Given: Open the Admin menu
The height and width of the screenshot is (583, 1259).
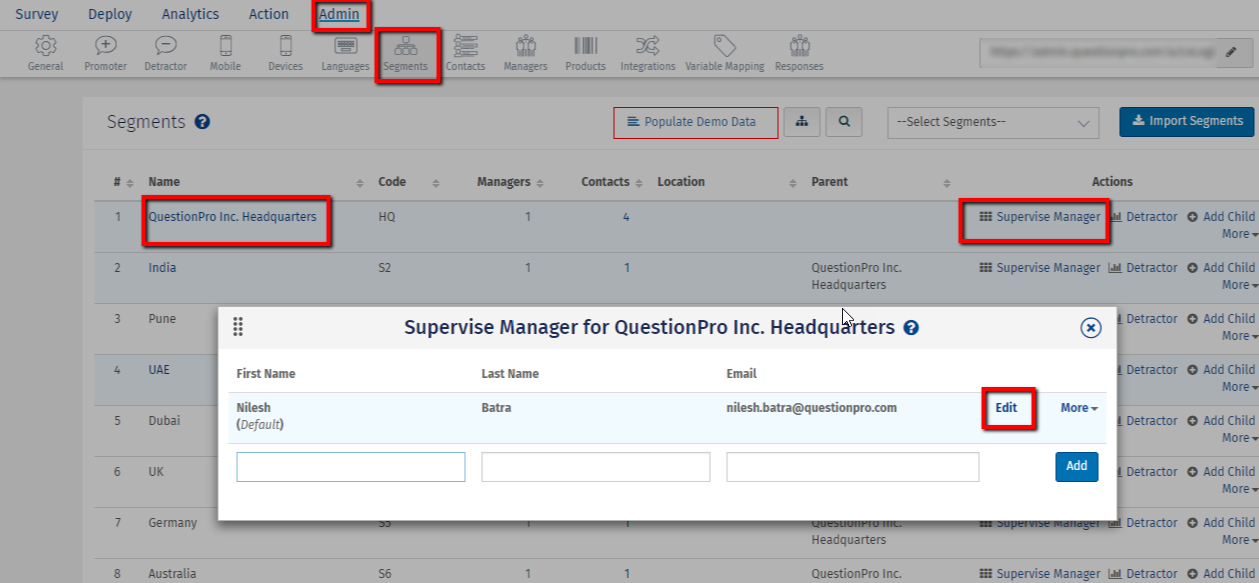Looking at the screenshot, I should click(x=339, y=14).
